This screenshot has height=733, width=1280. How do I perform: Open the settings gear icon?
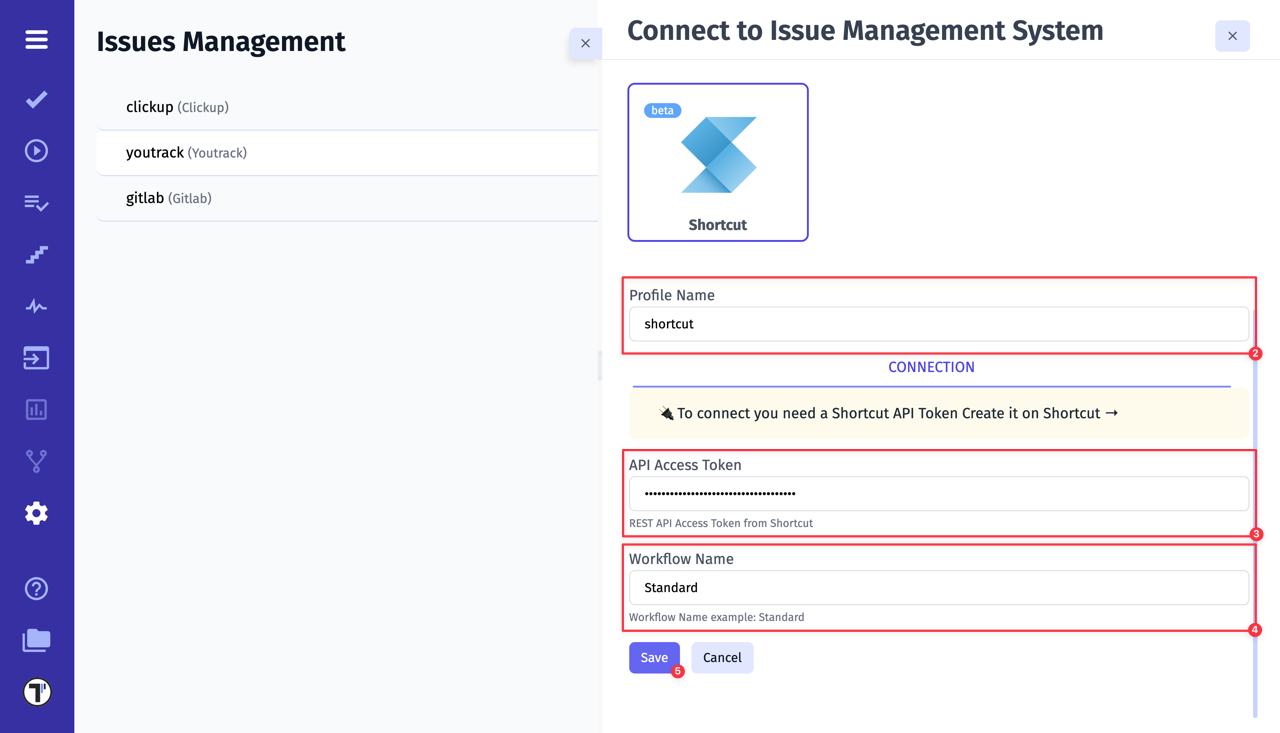(36, 512)
